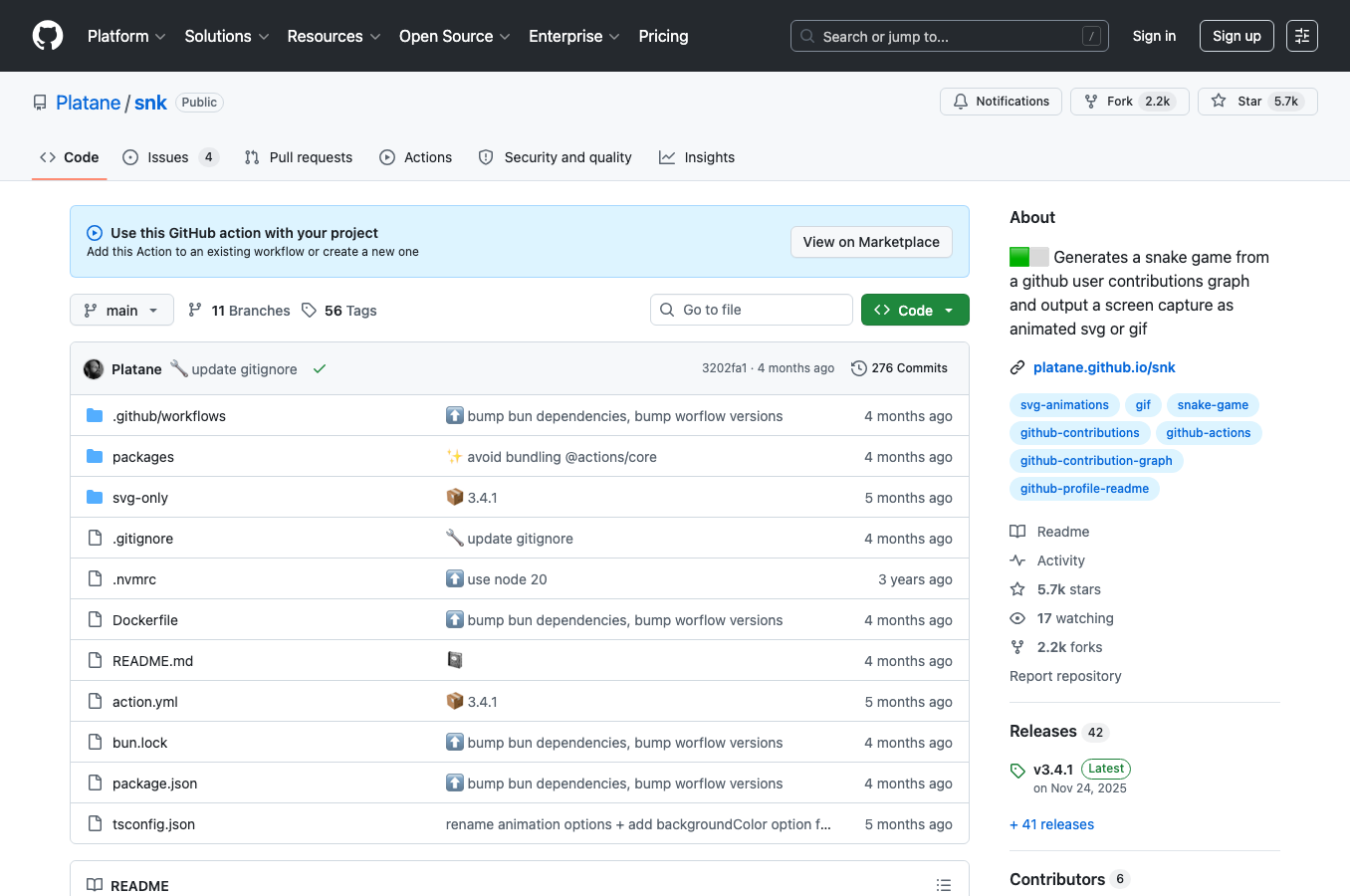Open the package.json file

tap(154, 784)
